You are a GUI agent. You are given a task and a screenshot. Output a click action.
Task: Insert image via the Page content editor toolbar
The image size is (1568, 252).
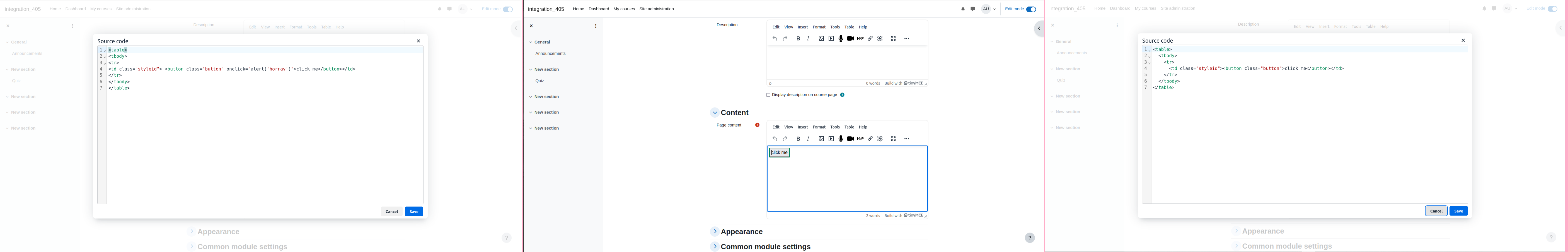(821, 139)
